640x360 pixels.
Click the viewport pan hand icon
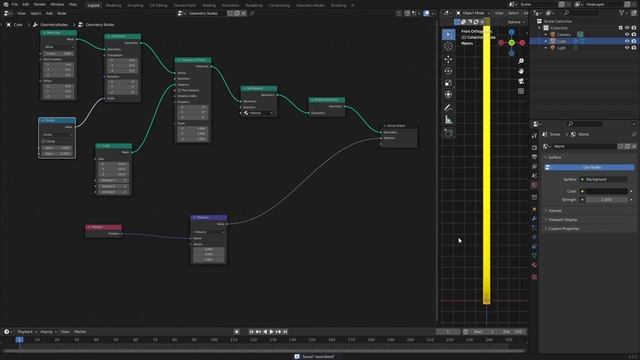521,71
